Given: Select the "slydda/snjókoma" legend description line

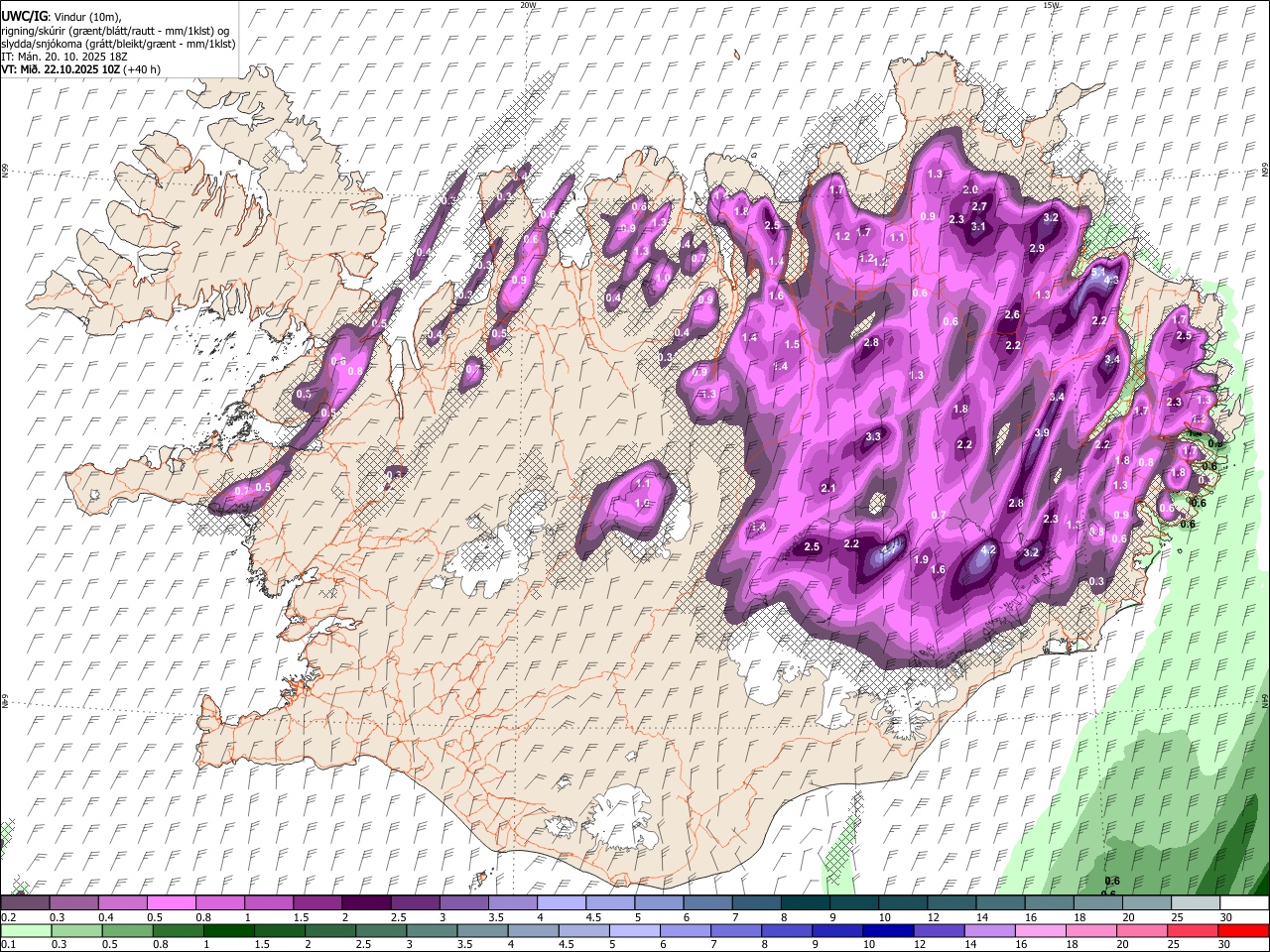Looking at the screenshot, I should (119, 44).
